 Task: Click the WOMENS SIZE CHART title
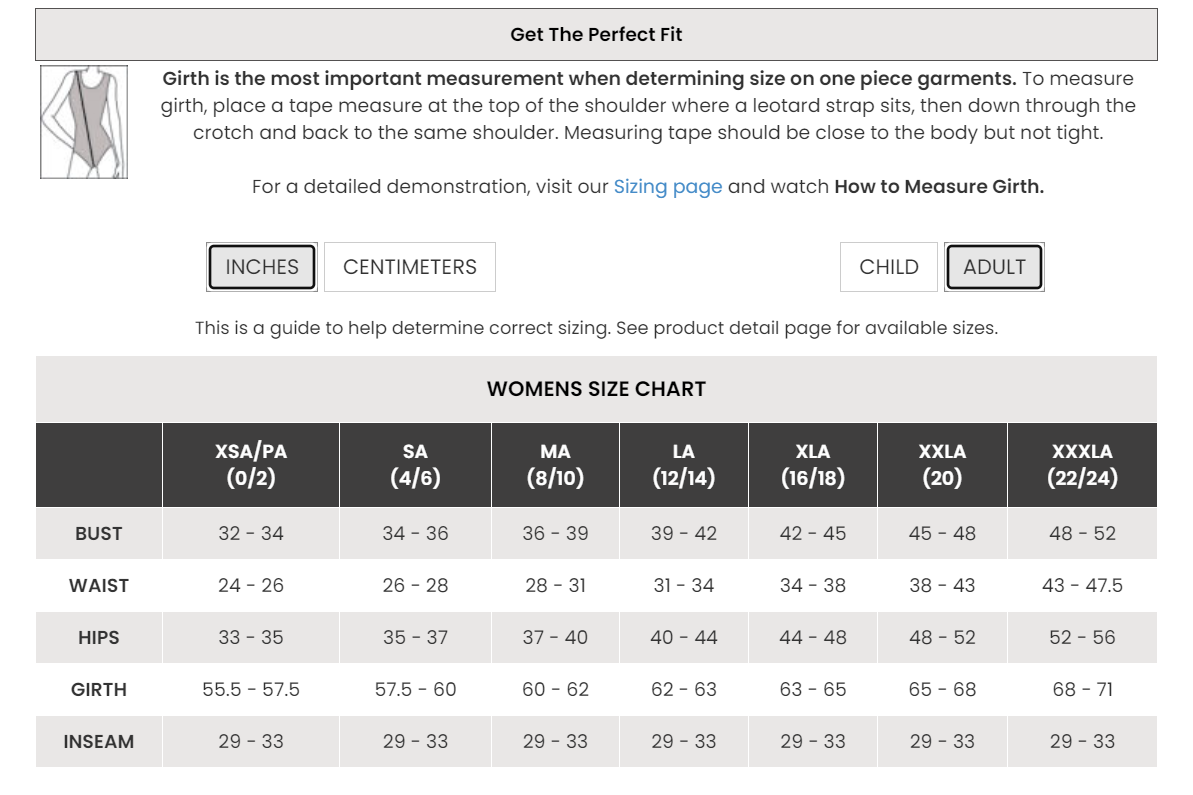point(596,389)
